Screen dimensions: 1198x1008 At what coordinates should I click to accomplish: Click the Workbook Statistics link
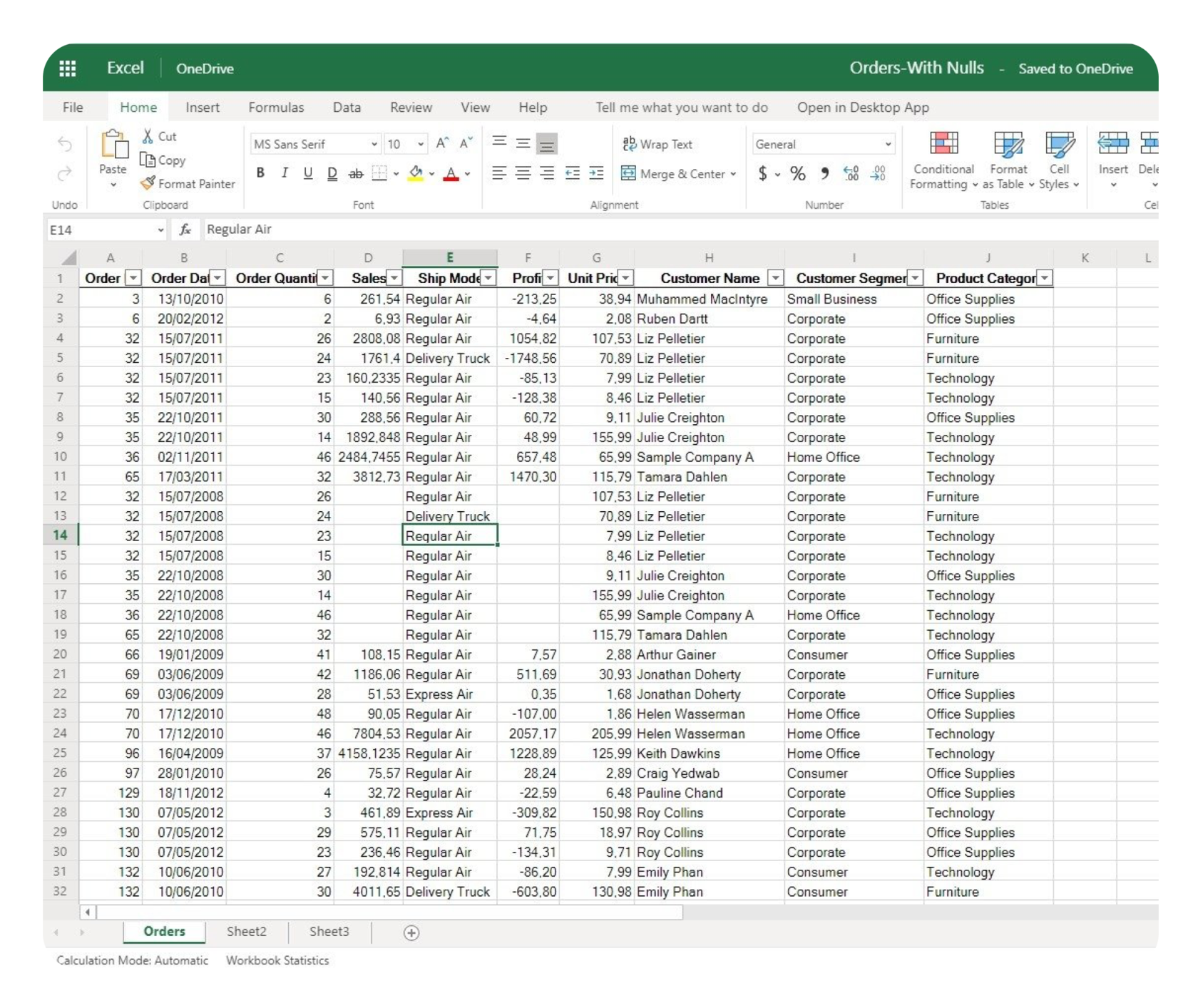277,960
